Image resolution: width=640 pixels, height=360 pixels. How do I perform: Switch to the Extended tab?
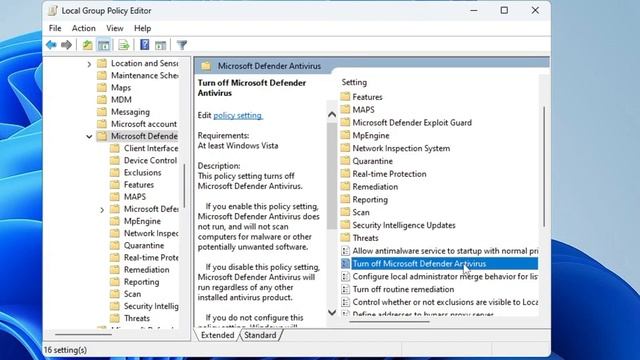[x=217, y=335]
